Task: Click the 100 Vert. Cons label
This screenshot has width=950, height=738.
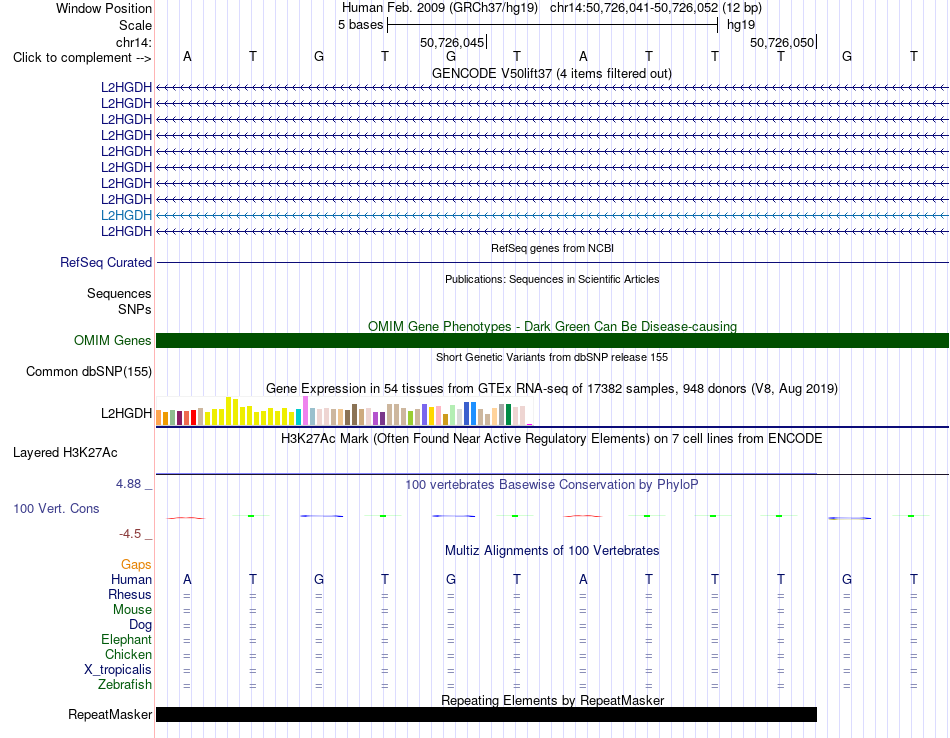Action: pos(56,508)
